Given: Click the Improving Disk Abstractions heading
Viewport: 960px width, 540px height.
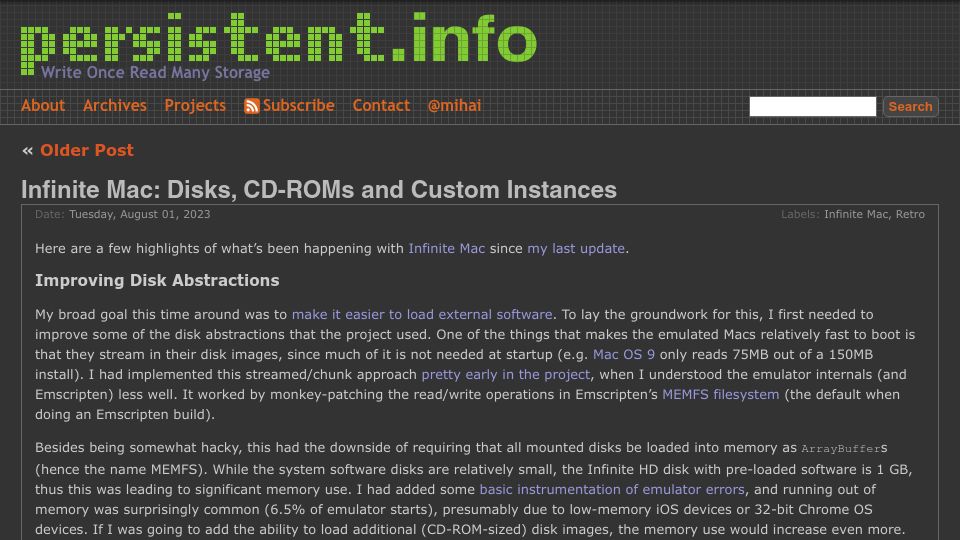Looking at the screenshot, I should (x=157, y=280).
